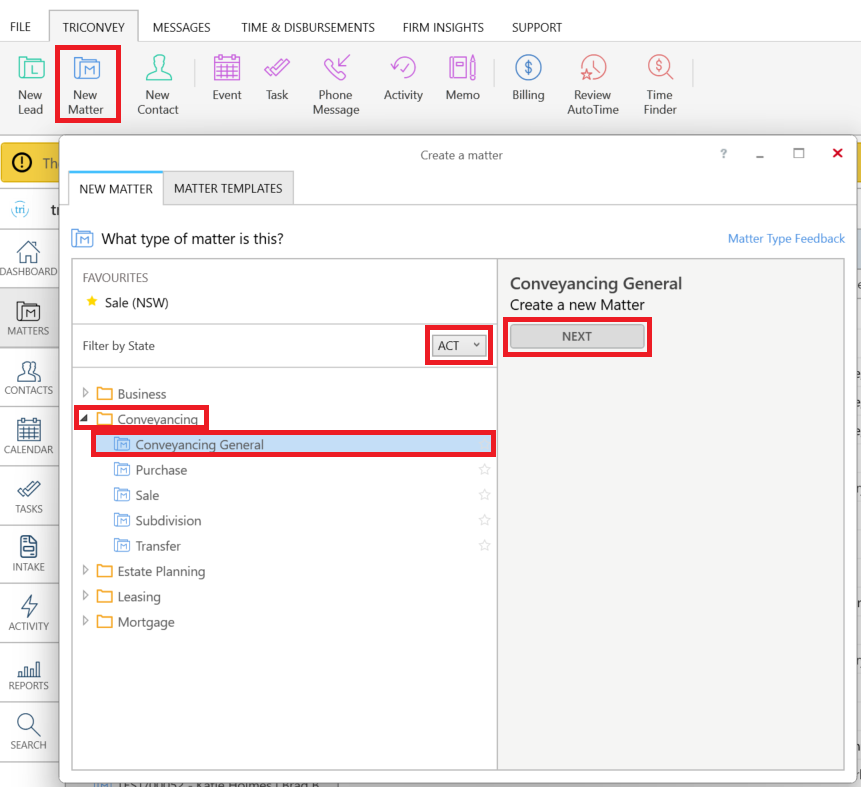Open Activity in the sidebar
The image size is (861, 787).
pyautogui.click(x=29, y=613)
